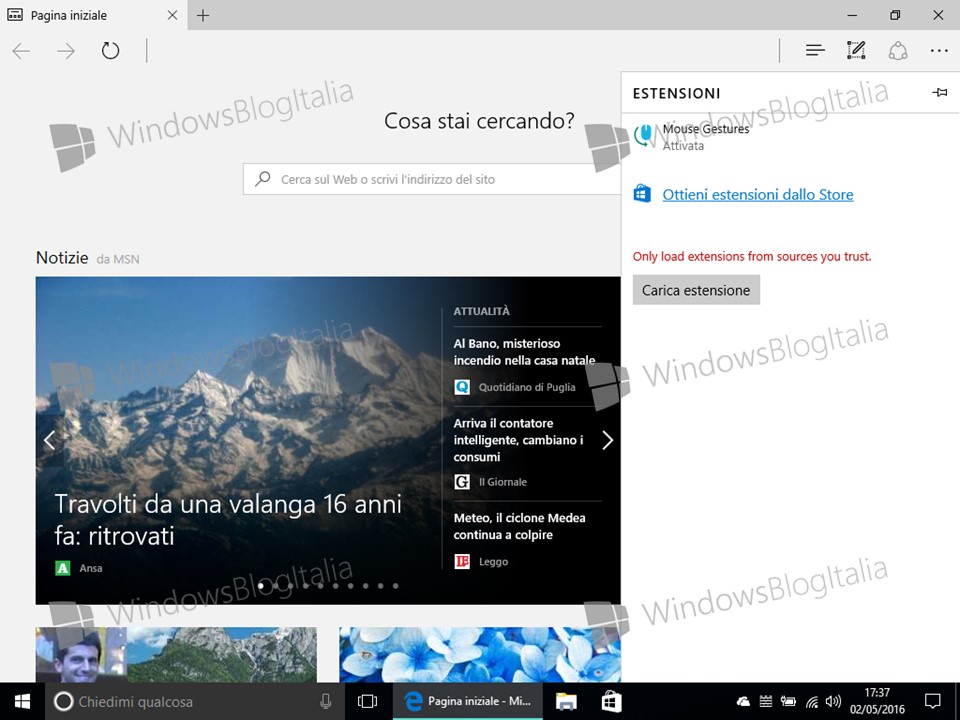Go back using the back arrow
Image resolution: width=960 pixels, height=720 pixels.
[21, 51]
